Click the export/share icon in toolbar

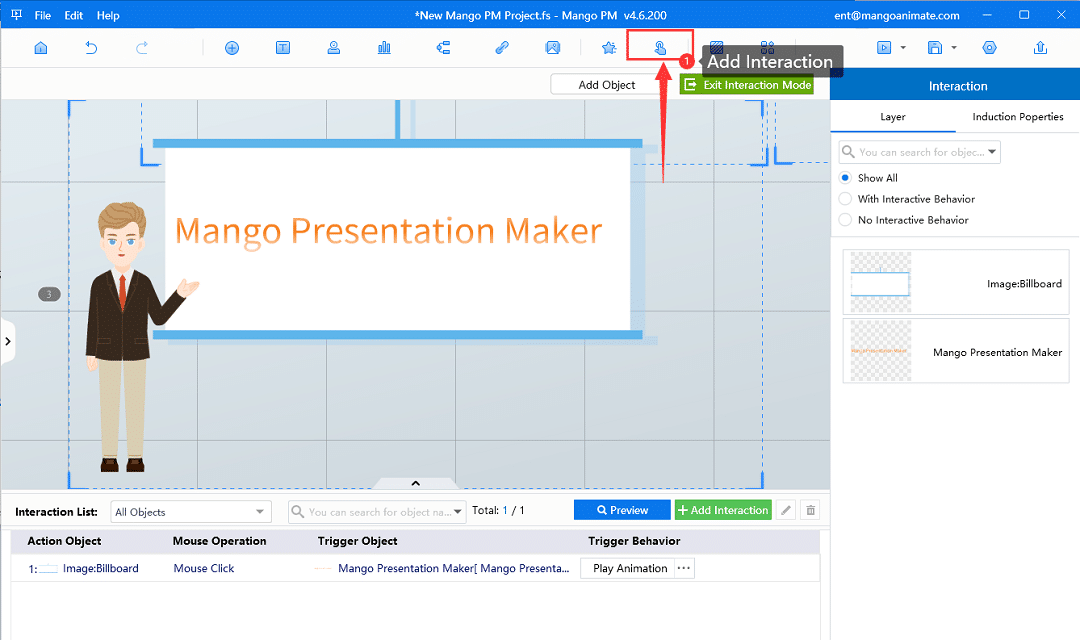coord(1040,47)
